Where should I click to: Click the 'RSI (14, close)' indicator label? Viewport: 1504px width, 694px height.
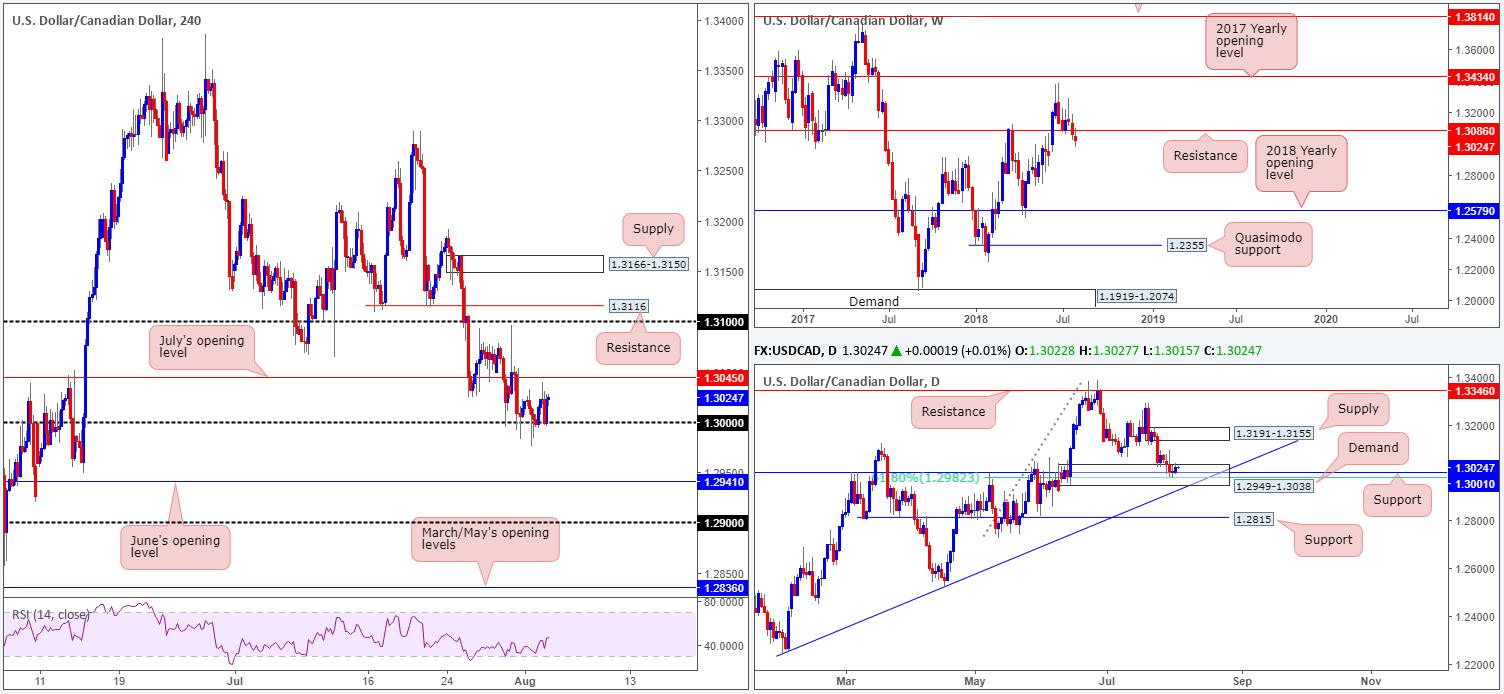pyautogui.click(x=51, y=614)
